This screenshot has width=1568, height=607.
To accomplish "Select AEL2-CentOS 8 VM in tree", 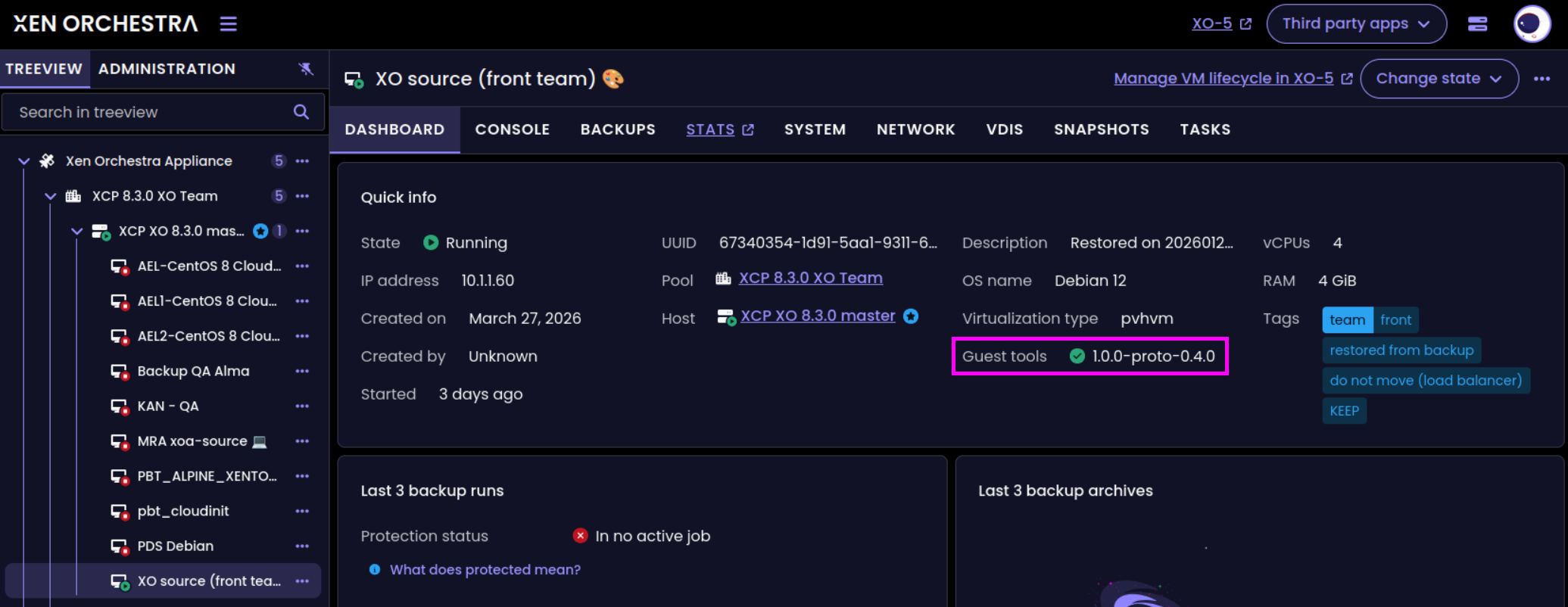I will point(208,336).
